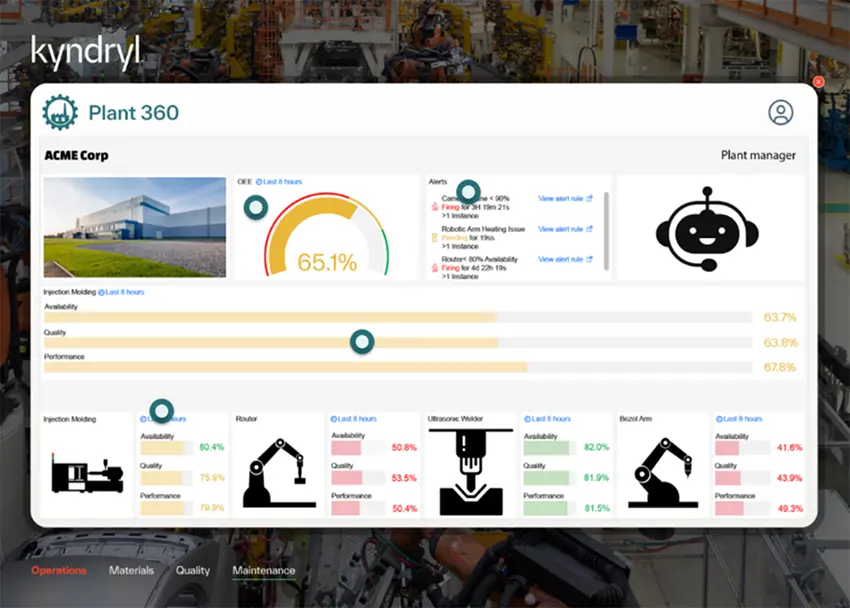
Task: Click the Router Availability bar at 50.8%
Action: pyautogui.click(x=358, y=448)
